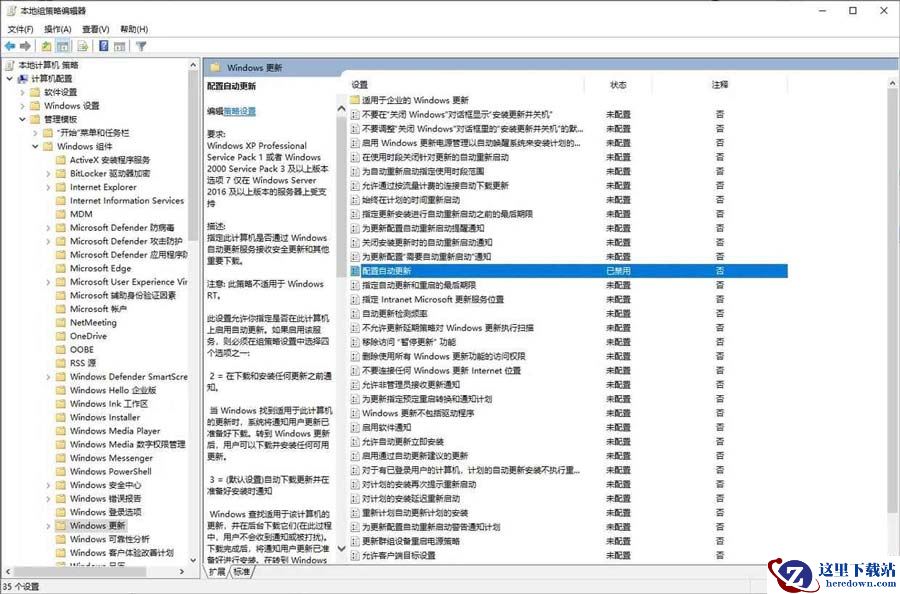Screen dimensions: 900x594
Task: Click the export list toolbar icon
Action: point(84,46)
